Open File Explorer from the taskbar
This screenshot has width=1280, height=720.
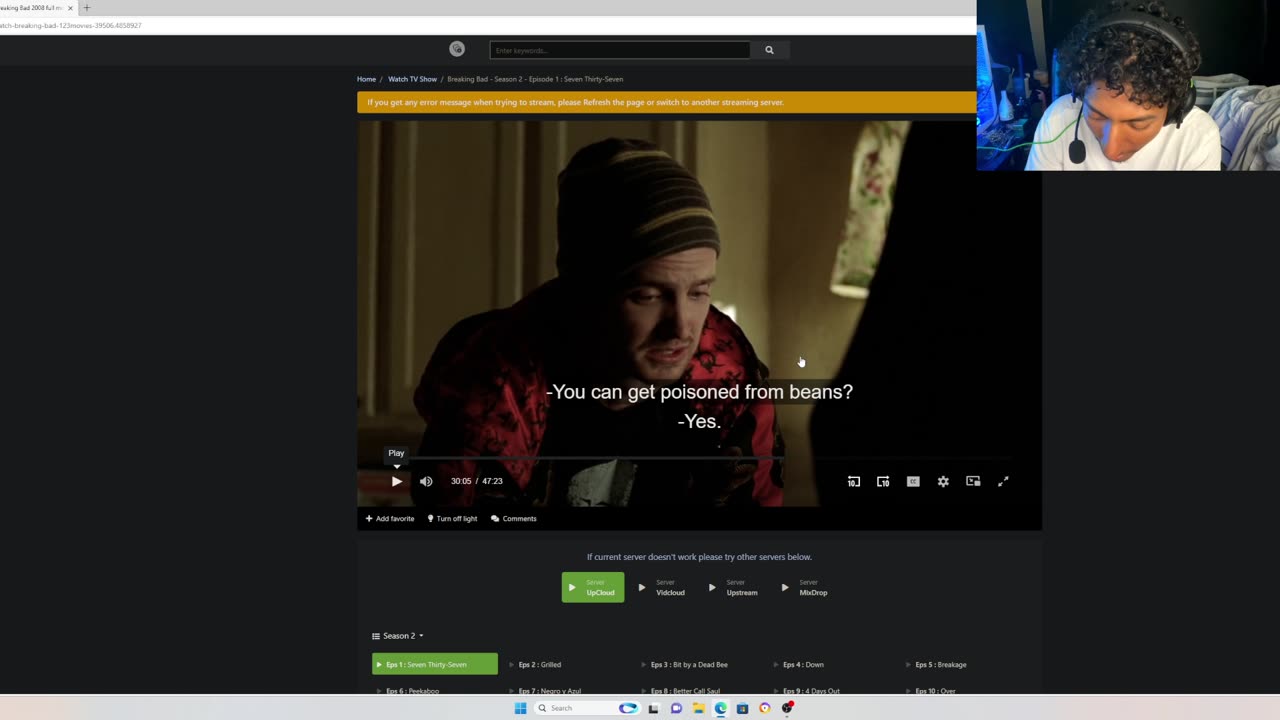pyautogui.click(x=698, y=708)
